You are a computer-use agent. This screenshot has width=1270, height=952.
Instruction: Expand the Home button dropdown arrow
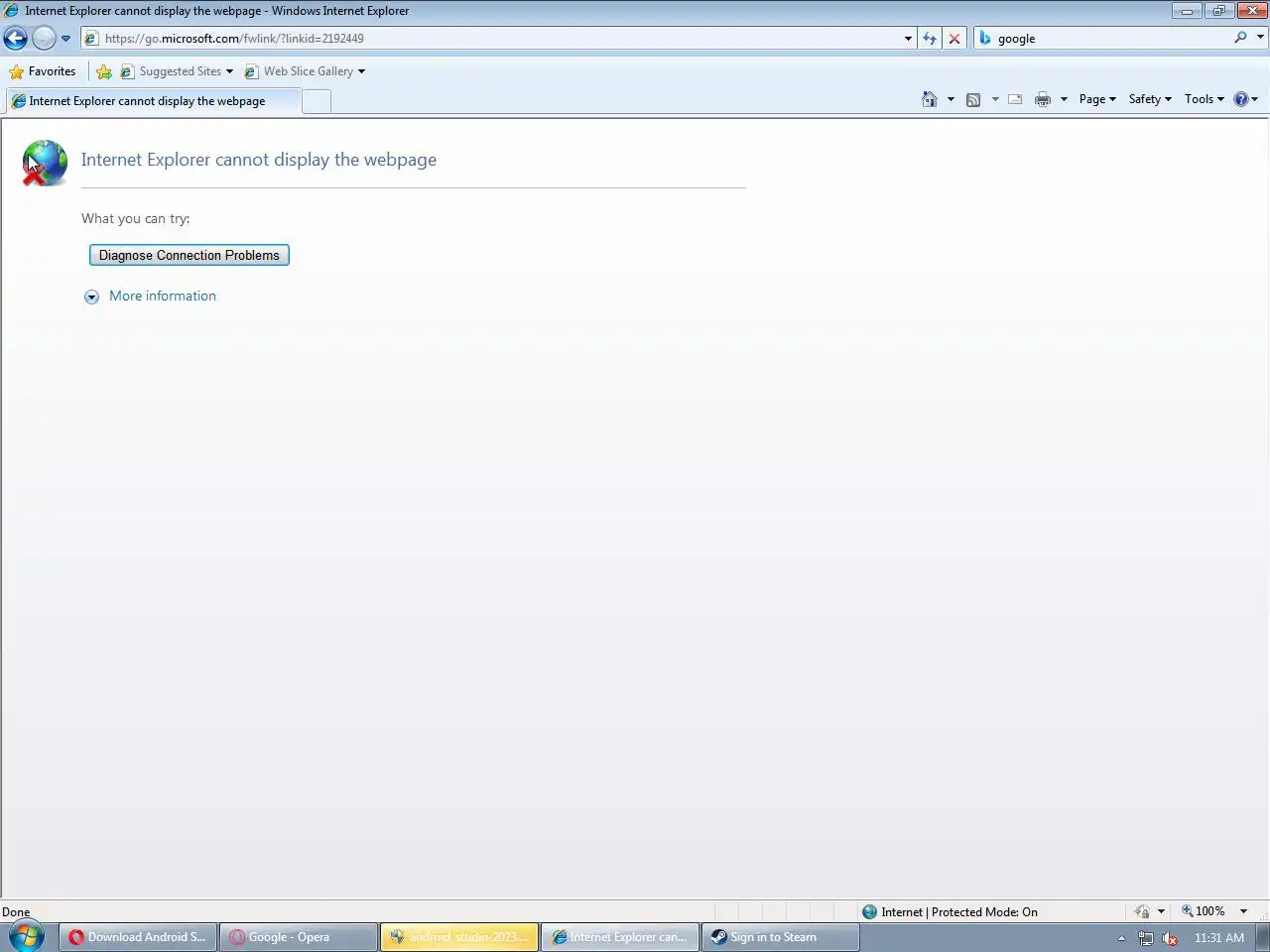pos(951,99)
